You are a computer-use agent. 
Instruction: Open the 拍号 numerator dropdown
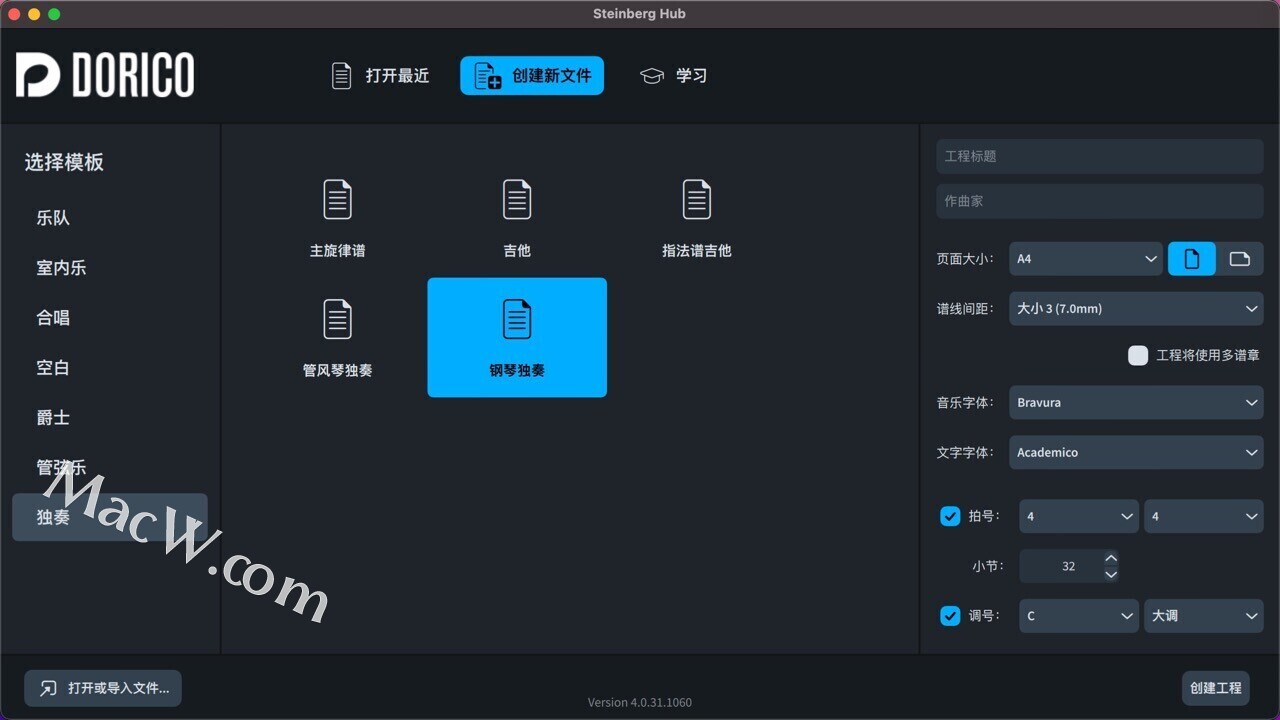coord(1079,516)
